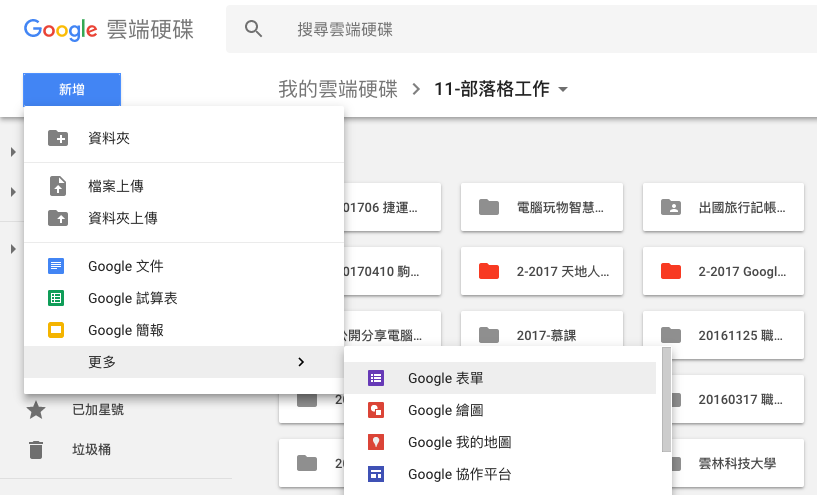The height and width of the screenshot is (495, 817).
Task: Click the Google logo
Action: coord(60,30)
